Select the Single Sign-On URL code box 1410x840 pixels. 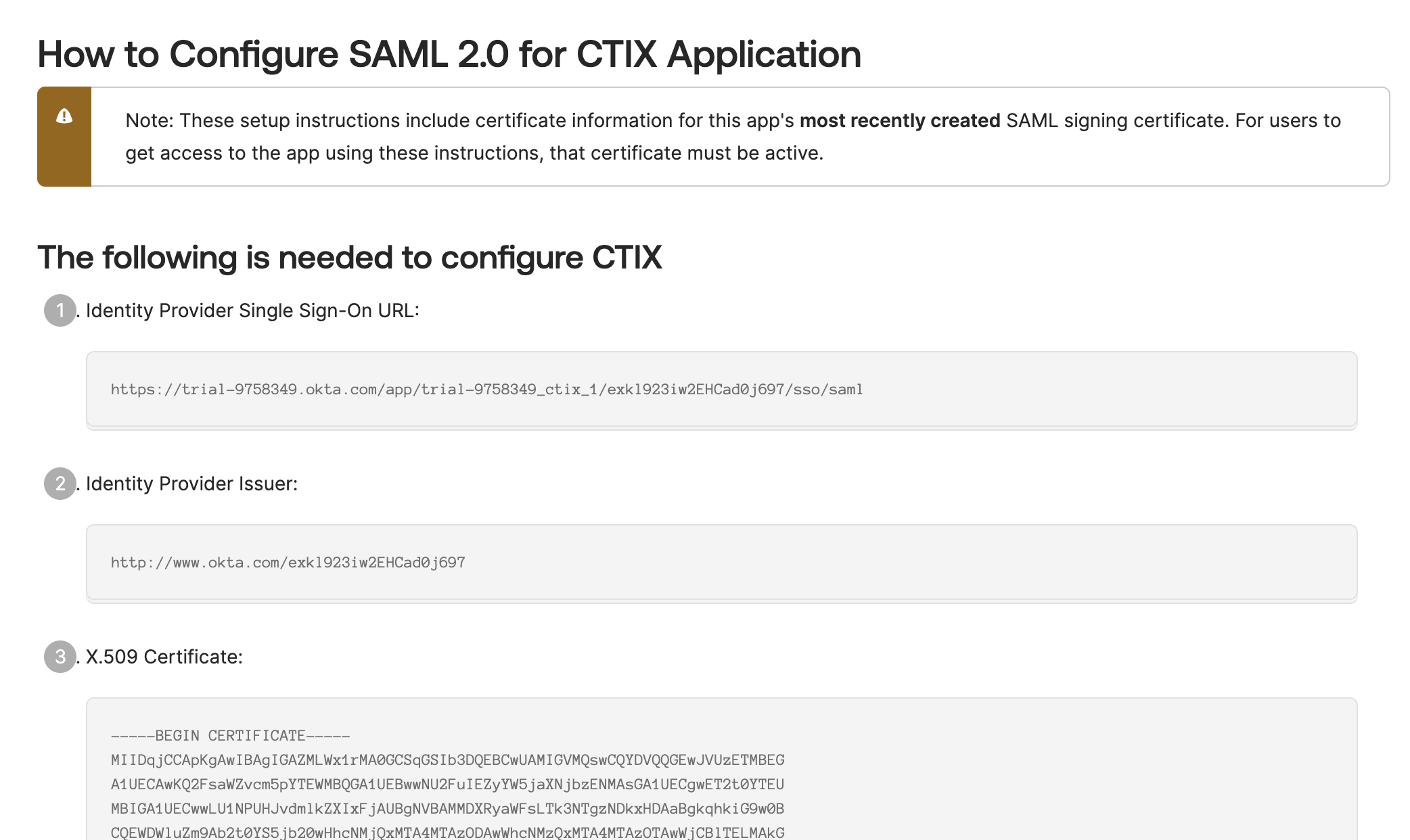tap(721, 390)
